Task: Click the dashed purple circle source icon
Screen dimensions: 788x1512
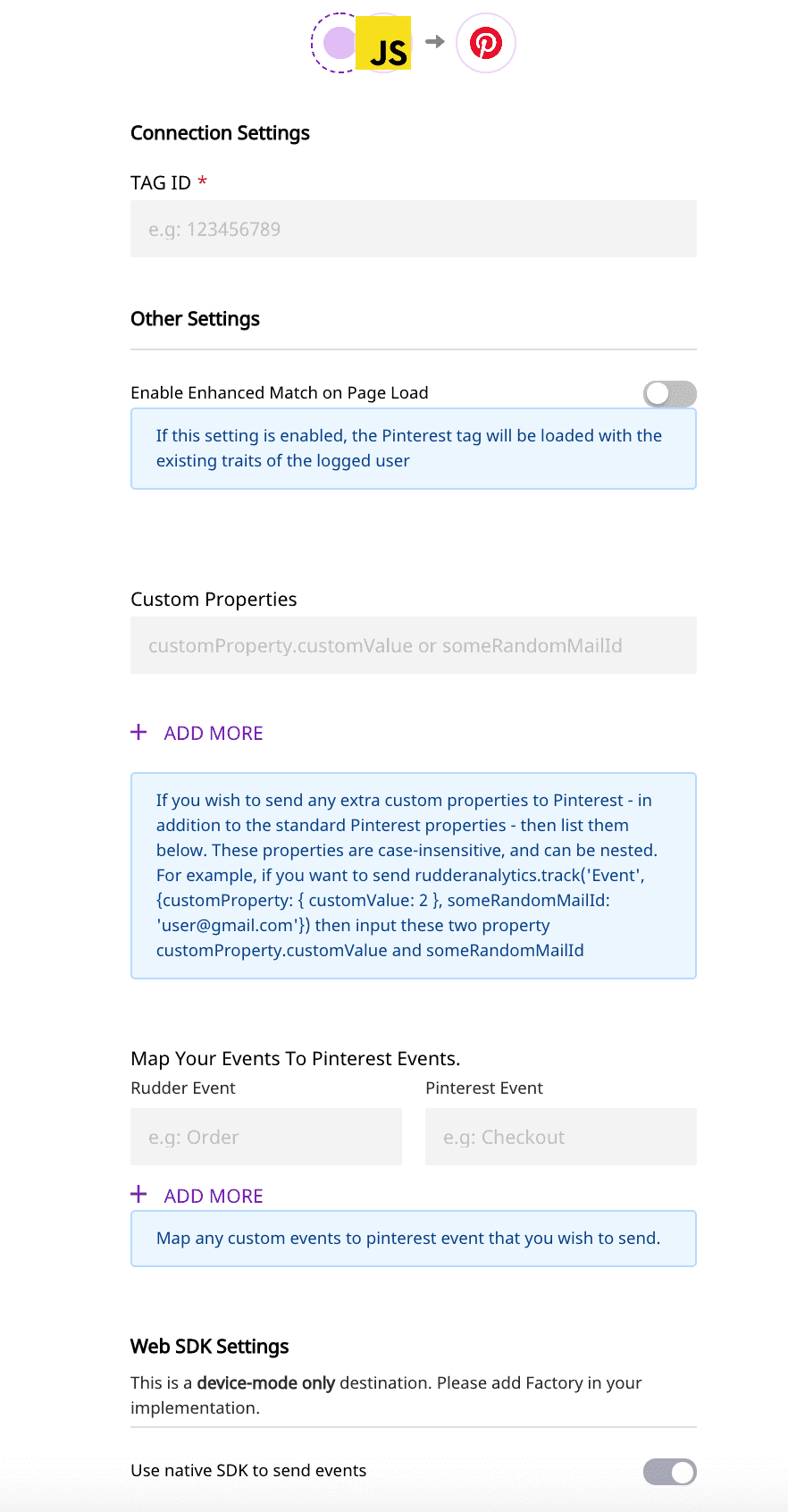Action: [335, 43]
